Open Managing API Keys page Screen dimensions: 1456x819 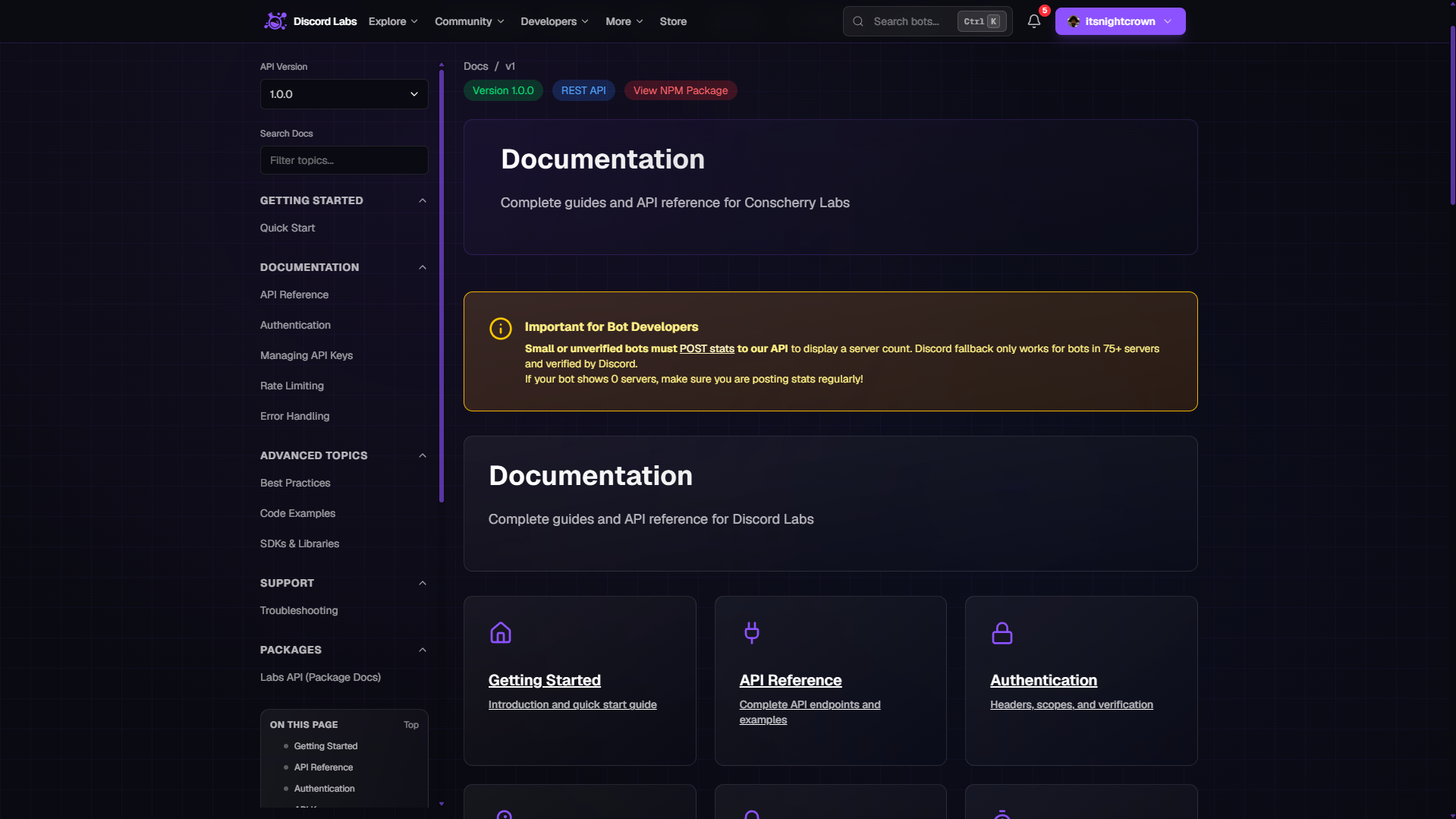307,355
